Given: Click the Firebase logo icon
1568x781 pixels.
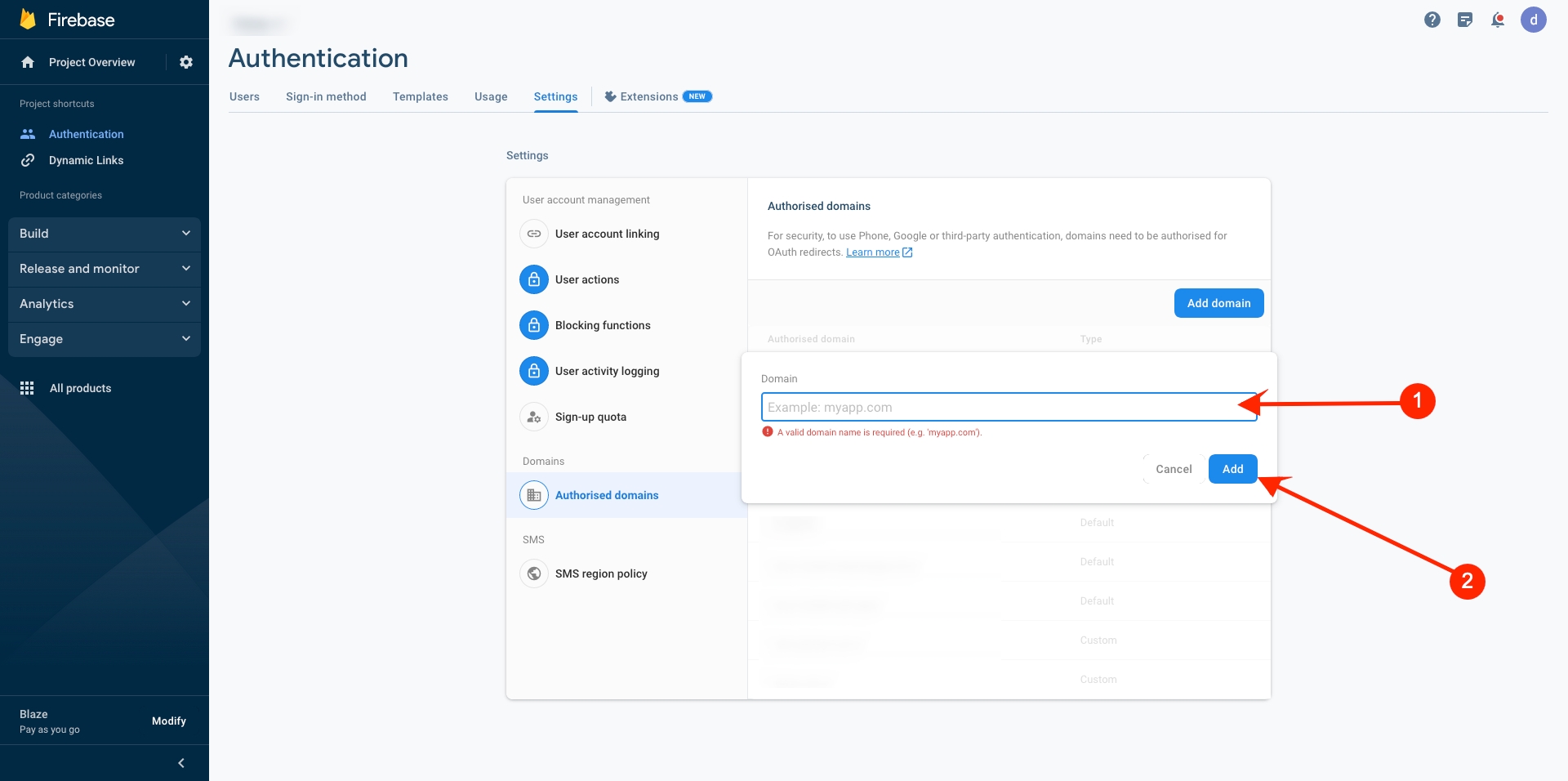Looking at the screenshot, I should 28,20.
